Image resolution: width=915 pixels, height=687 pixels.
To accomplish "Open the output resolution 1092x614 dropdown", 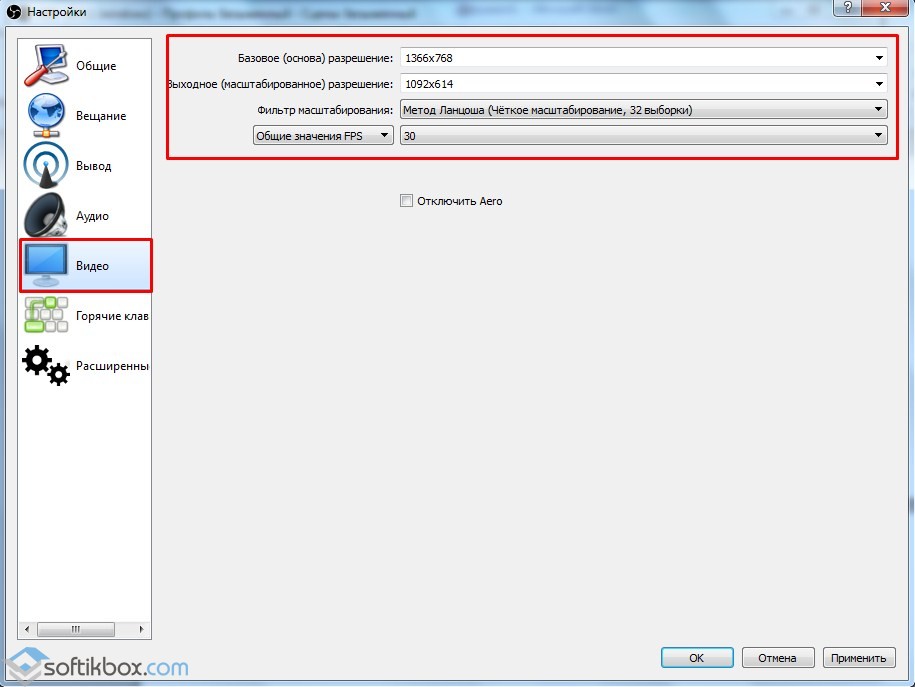I will tap(643, 84).
